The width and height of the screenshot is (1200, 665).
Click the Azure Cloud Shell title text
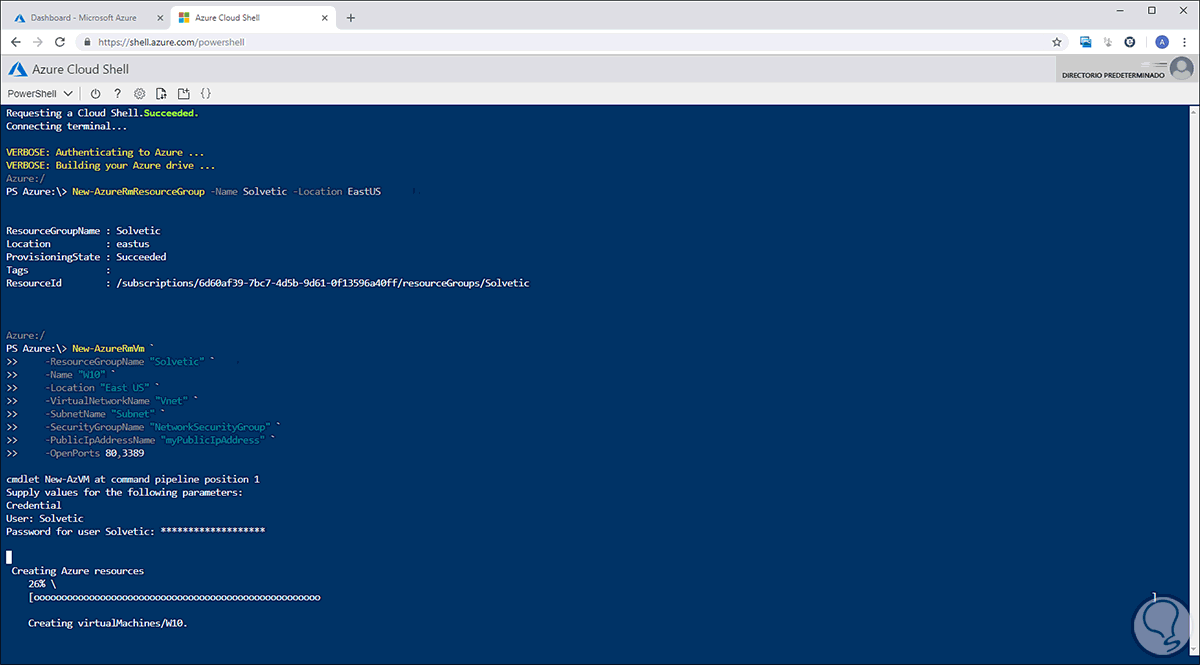[82, 69]
